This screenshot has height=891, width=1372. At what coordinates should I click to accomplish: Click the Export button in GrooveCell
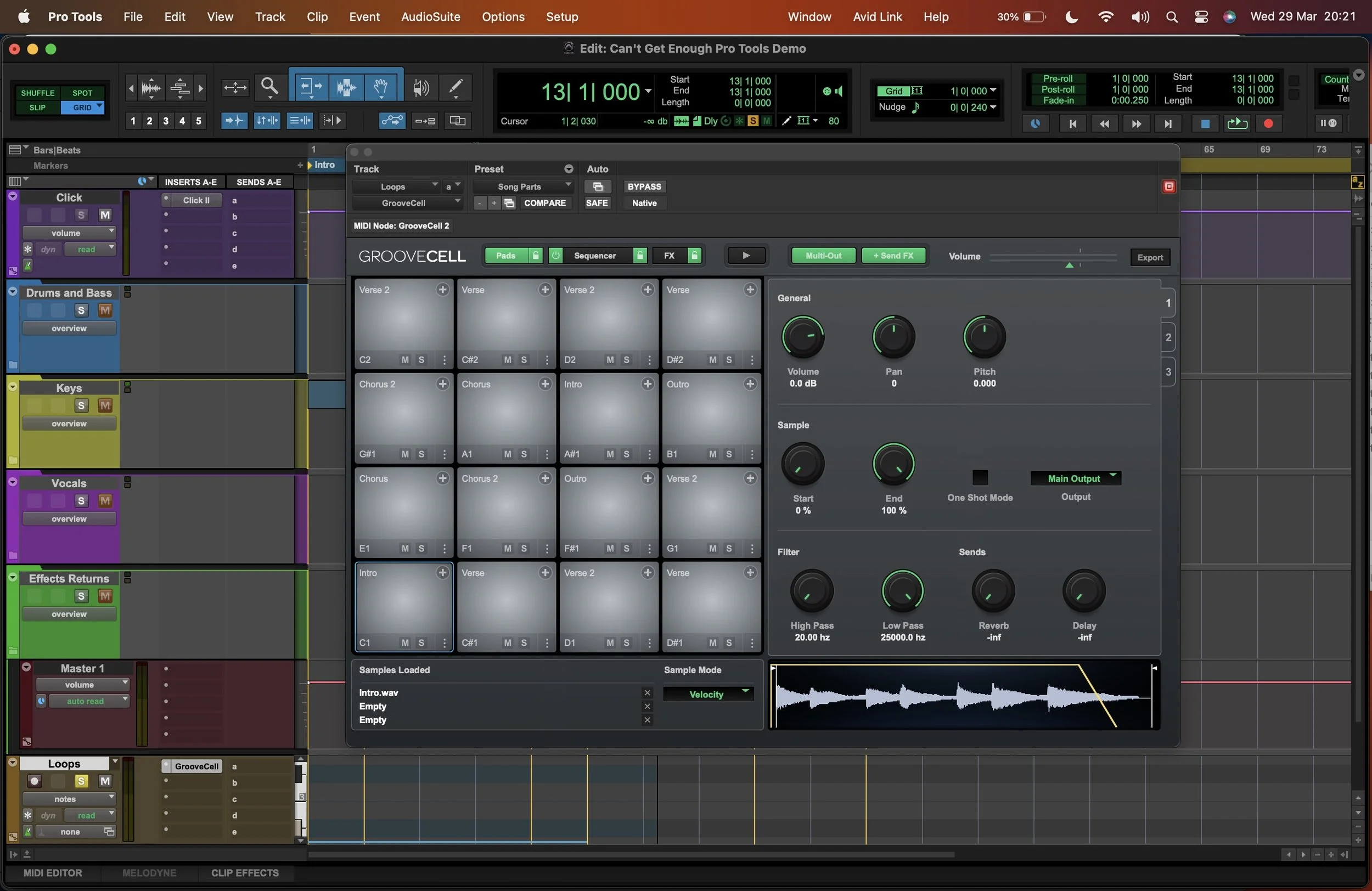coord(1150,257)
